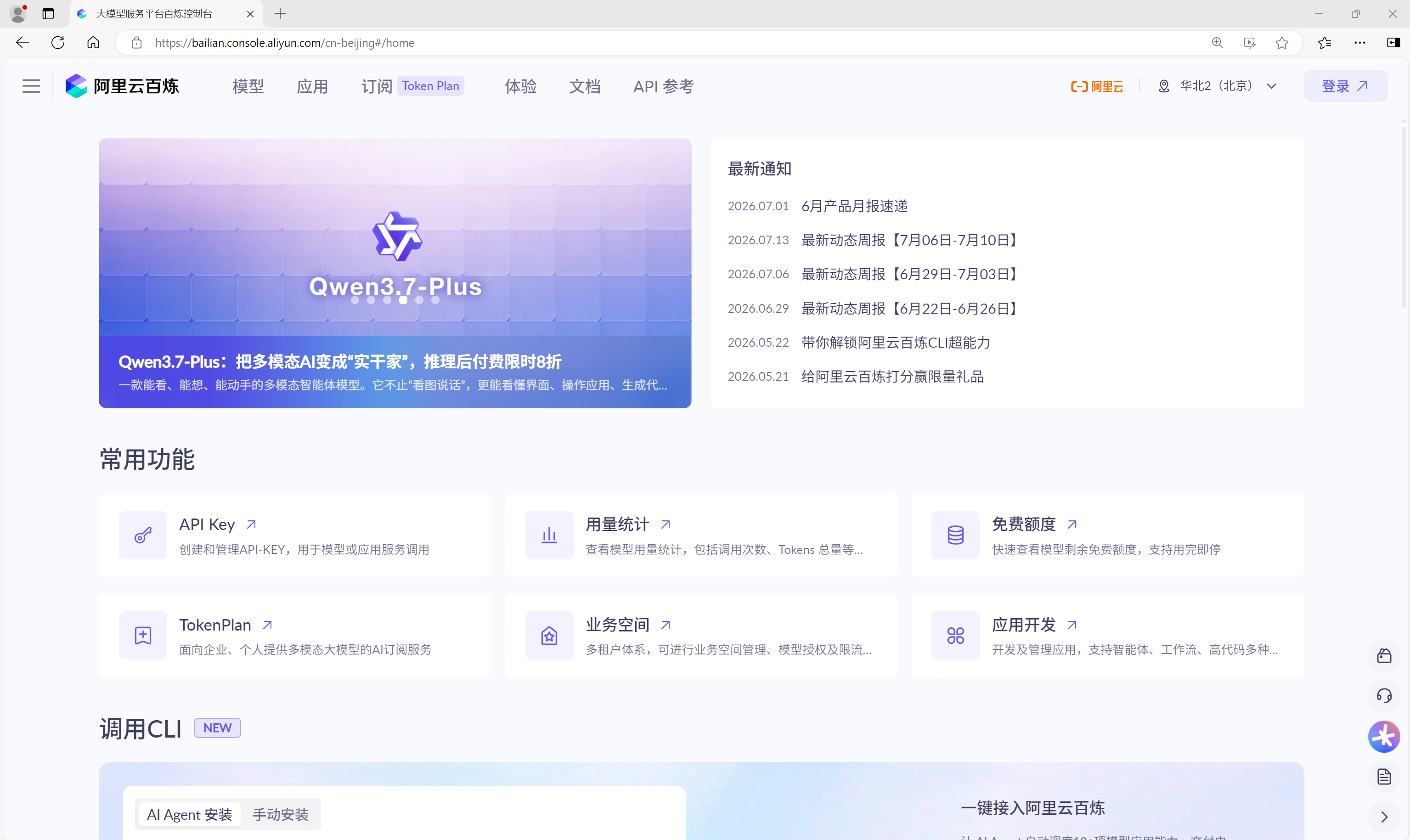
Task: Launch the floating AI assistant button
Action: coord(1385,736)
